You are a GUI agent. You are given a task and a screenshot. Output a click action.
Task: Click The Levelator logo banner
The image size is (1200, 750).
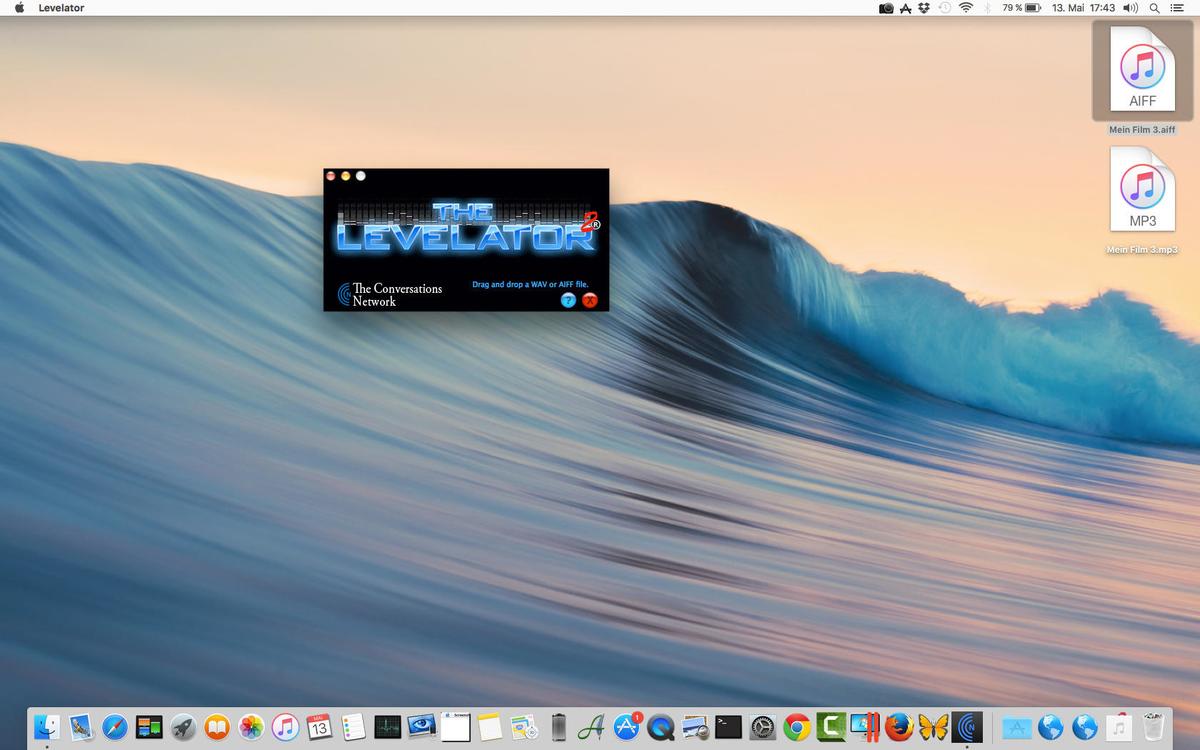click(x=467, y=228)
